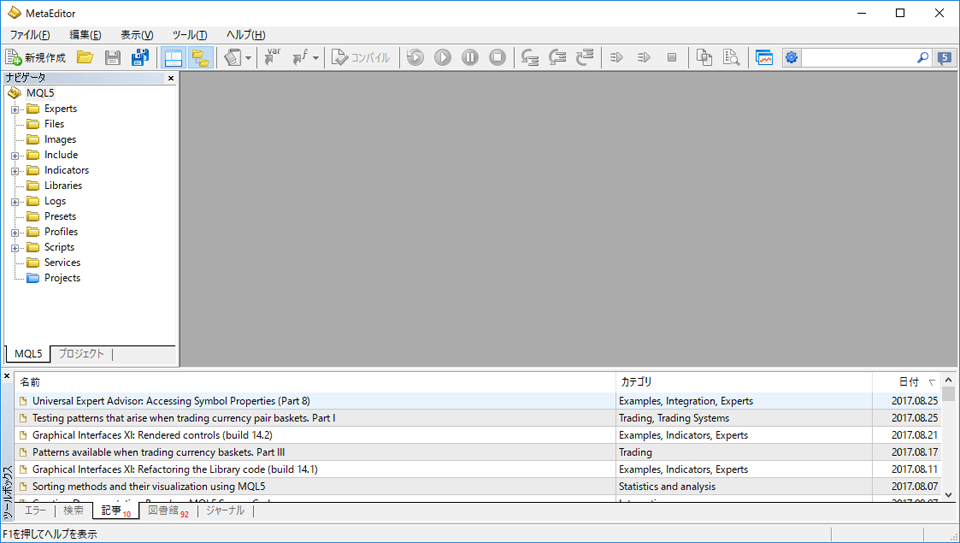Click the stop debugging icon
The height and width of the screenshot is (543, 960).
(497, 58)
